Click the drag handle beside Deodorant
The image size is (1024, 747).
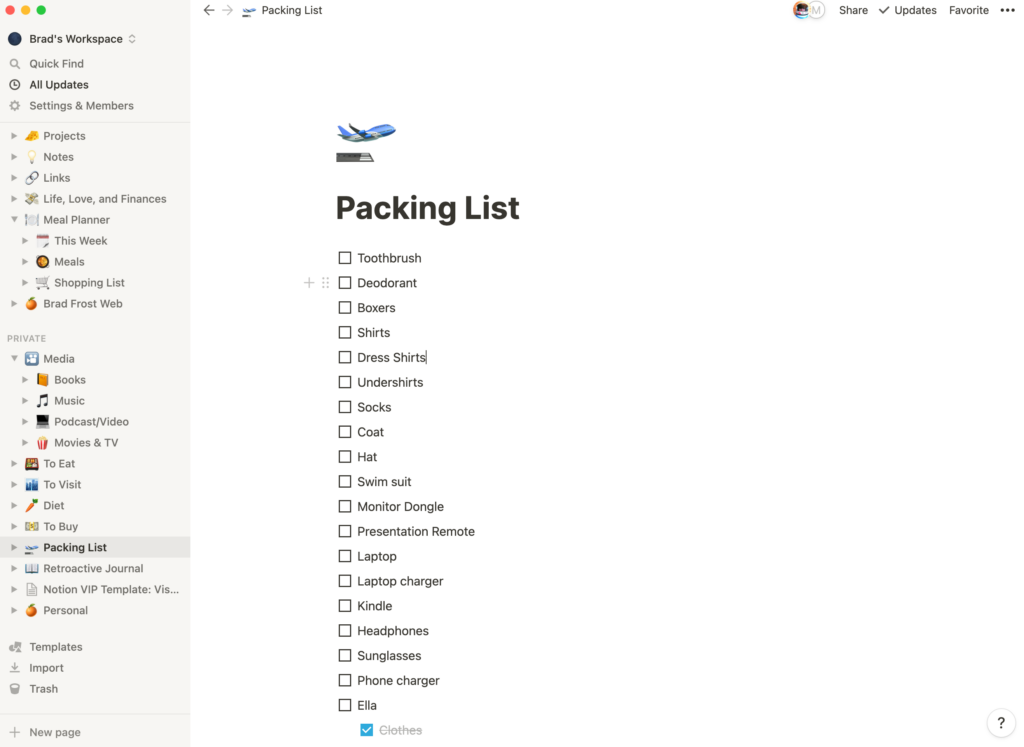325,283
